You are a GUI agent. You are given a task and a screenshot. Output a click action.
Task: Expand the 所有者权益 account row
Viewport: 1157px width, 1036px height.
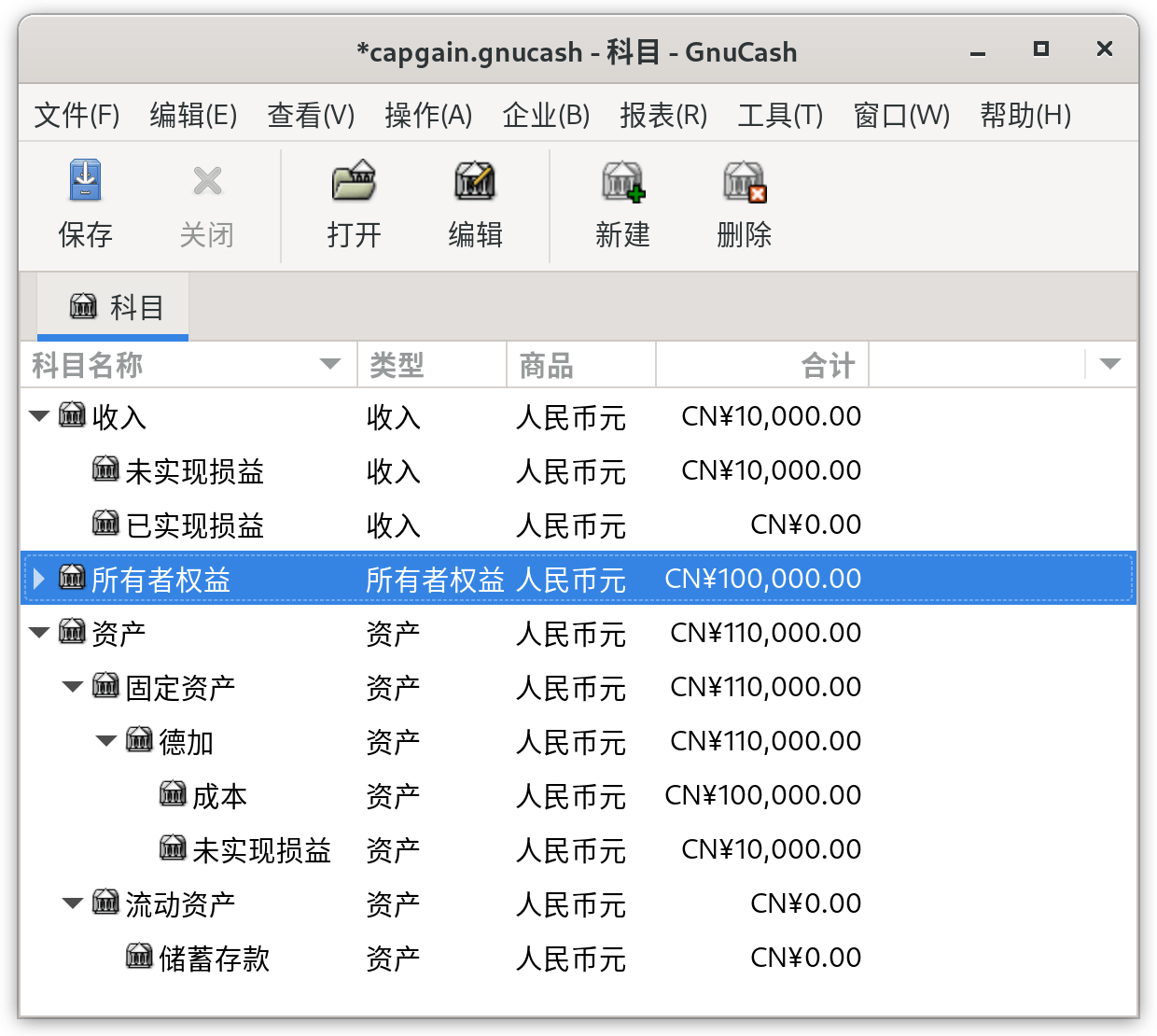(39, 579)
